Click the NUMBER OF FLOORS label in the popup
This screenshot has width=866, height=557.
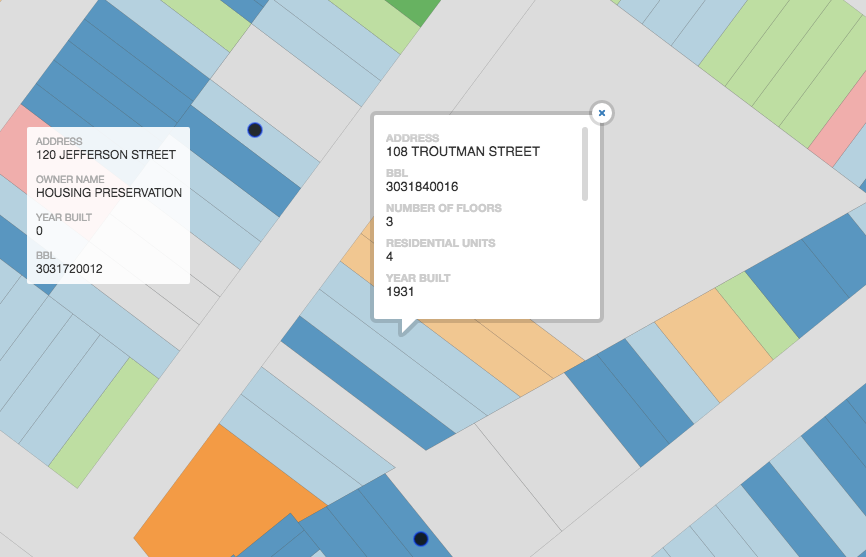pyautogui.click(x=444, y=208)
